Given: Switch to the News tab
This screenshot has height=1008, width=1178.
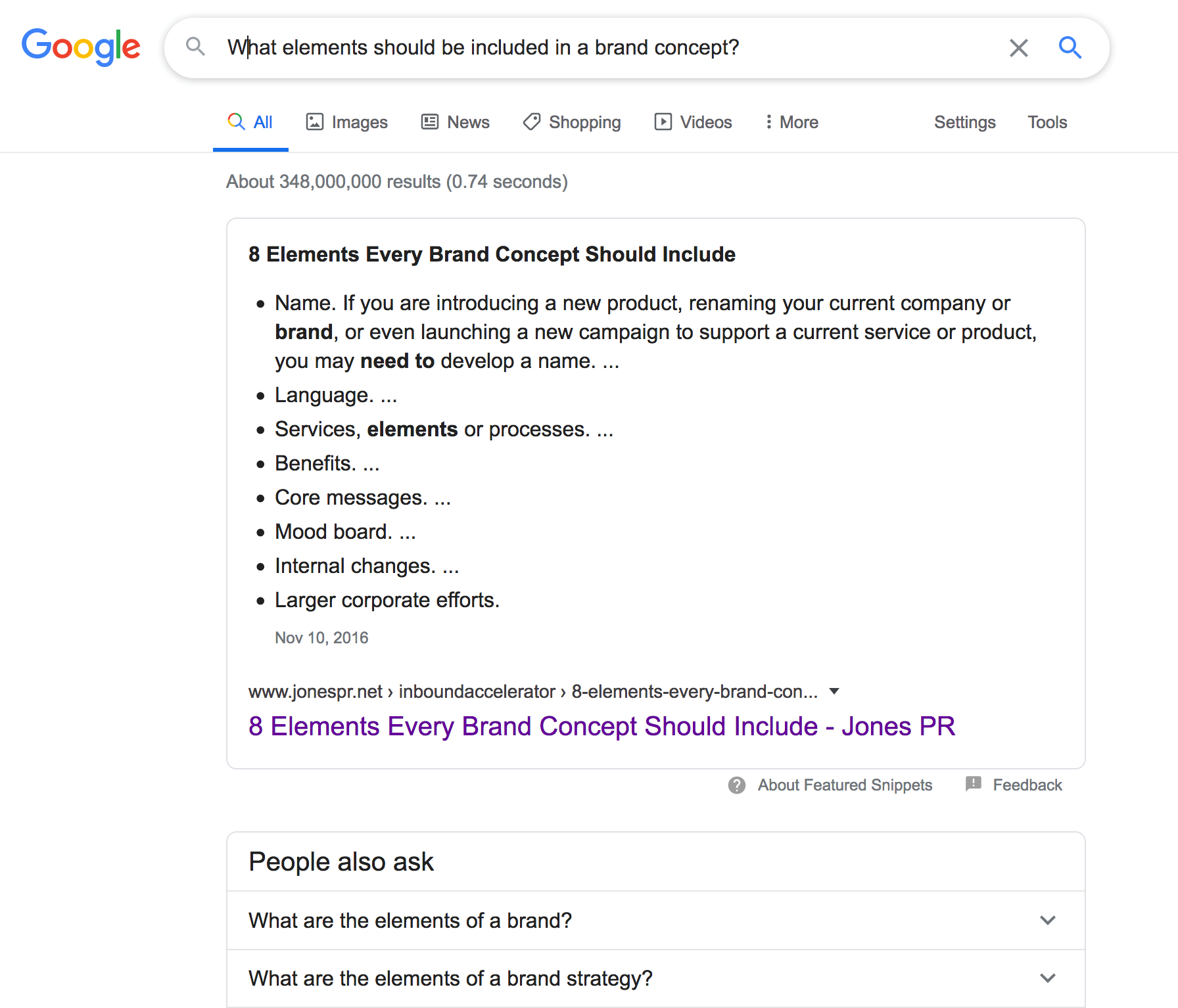Looking at the screenshot, I should (x=455, y=122).
